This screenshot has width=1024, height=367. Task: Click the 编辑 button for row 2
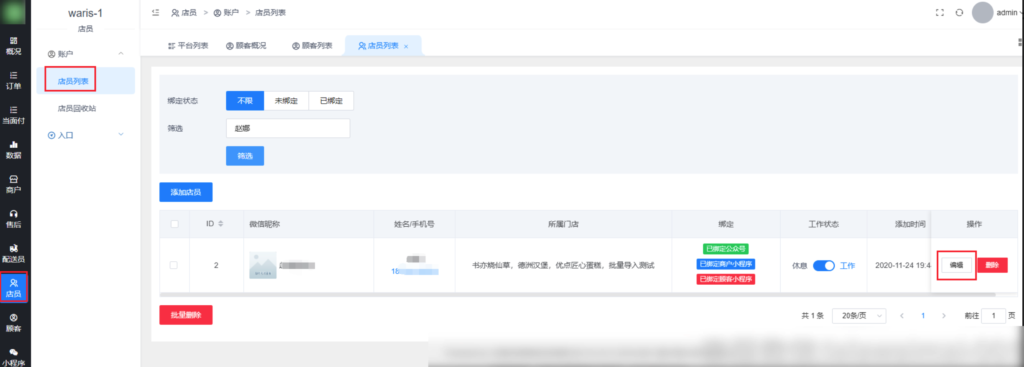pos(957,265)
